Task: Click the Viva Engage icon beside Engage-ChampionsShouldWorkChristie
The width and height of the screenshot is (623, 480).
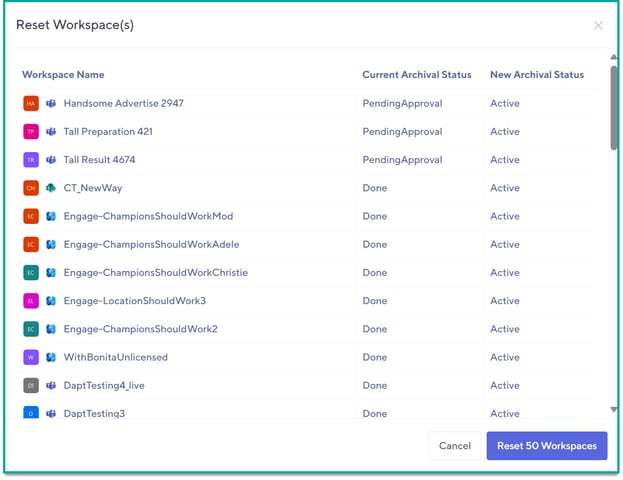Action: click(x=50, y=273)
